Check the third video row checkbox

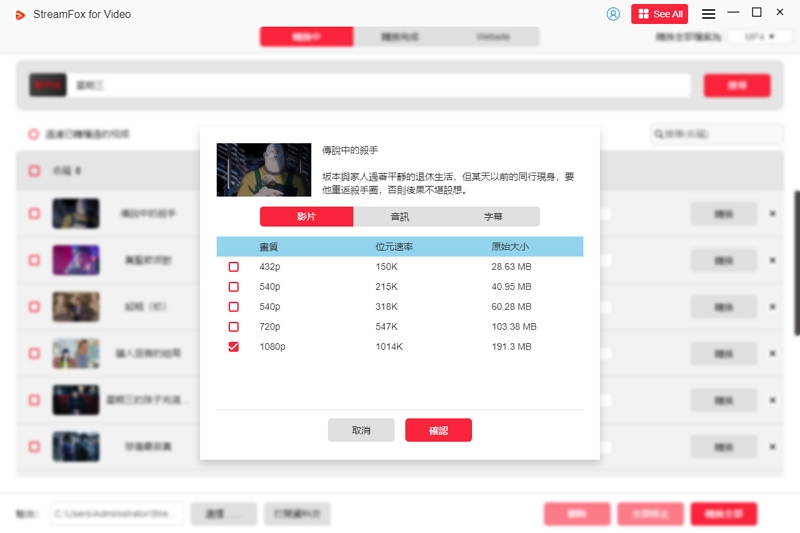[34, 307]
